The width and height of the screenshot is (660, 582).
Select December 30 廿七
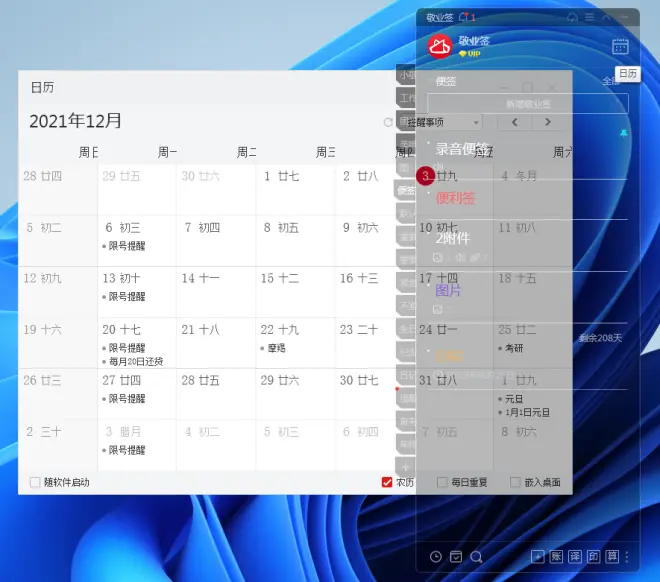[359, 380]
